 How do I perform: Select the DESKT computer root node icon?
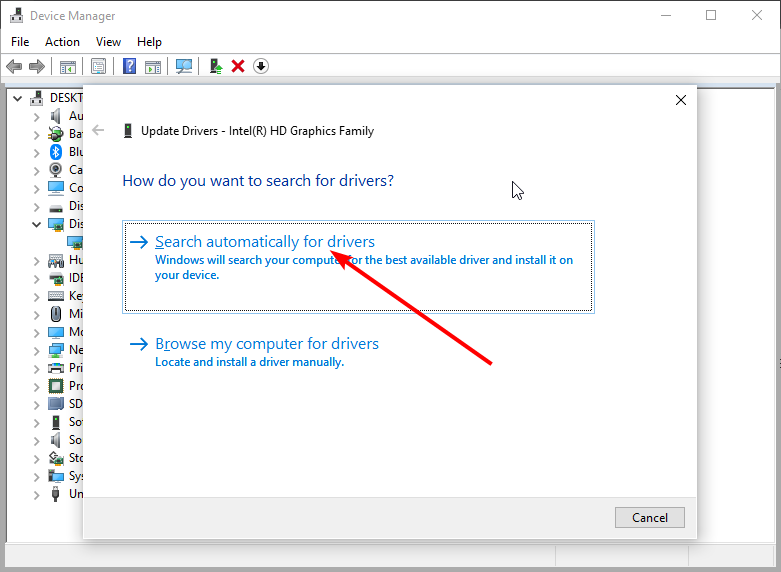click(36, 98)
